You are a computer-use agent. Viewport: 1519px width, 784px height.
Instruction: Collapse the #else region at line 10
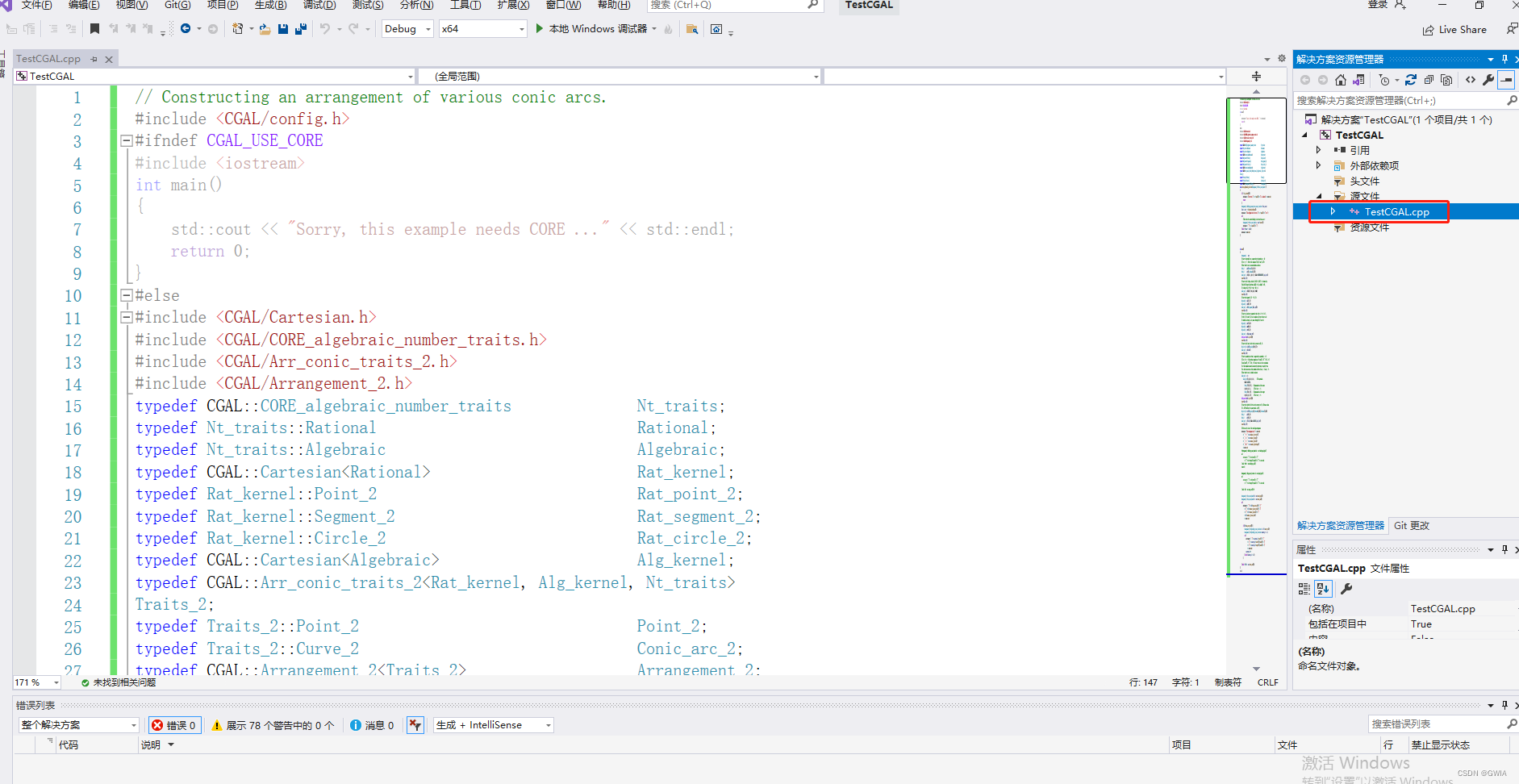126,295
